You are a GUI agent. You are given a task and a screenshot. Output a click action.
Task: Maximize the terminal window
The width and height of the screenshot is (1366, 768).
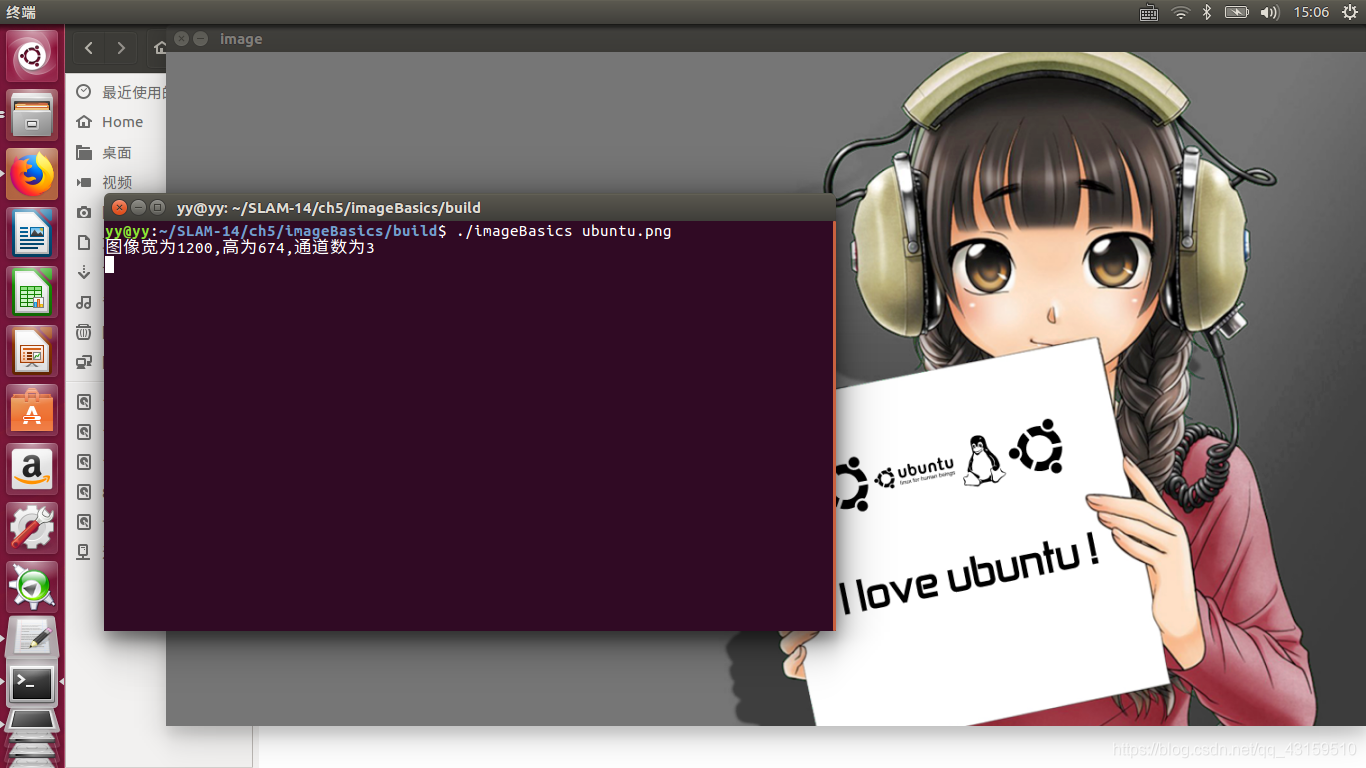click(x=157, y=207)
